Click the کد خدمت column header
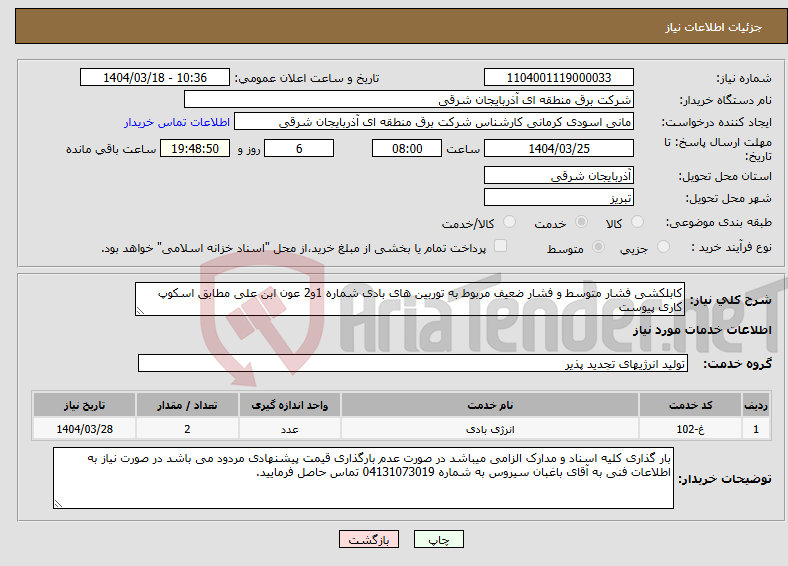 click(x=691, y=405)
